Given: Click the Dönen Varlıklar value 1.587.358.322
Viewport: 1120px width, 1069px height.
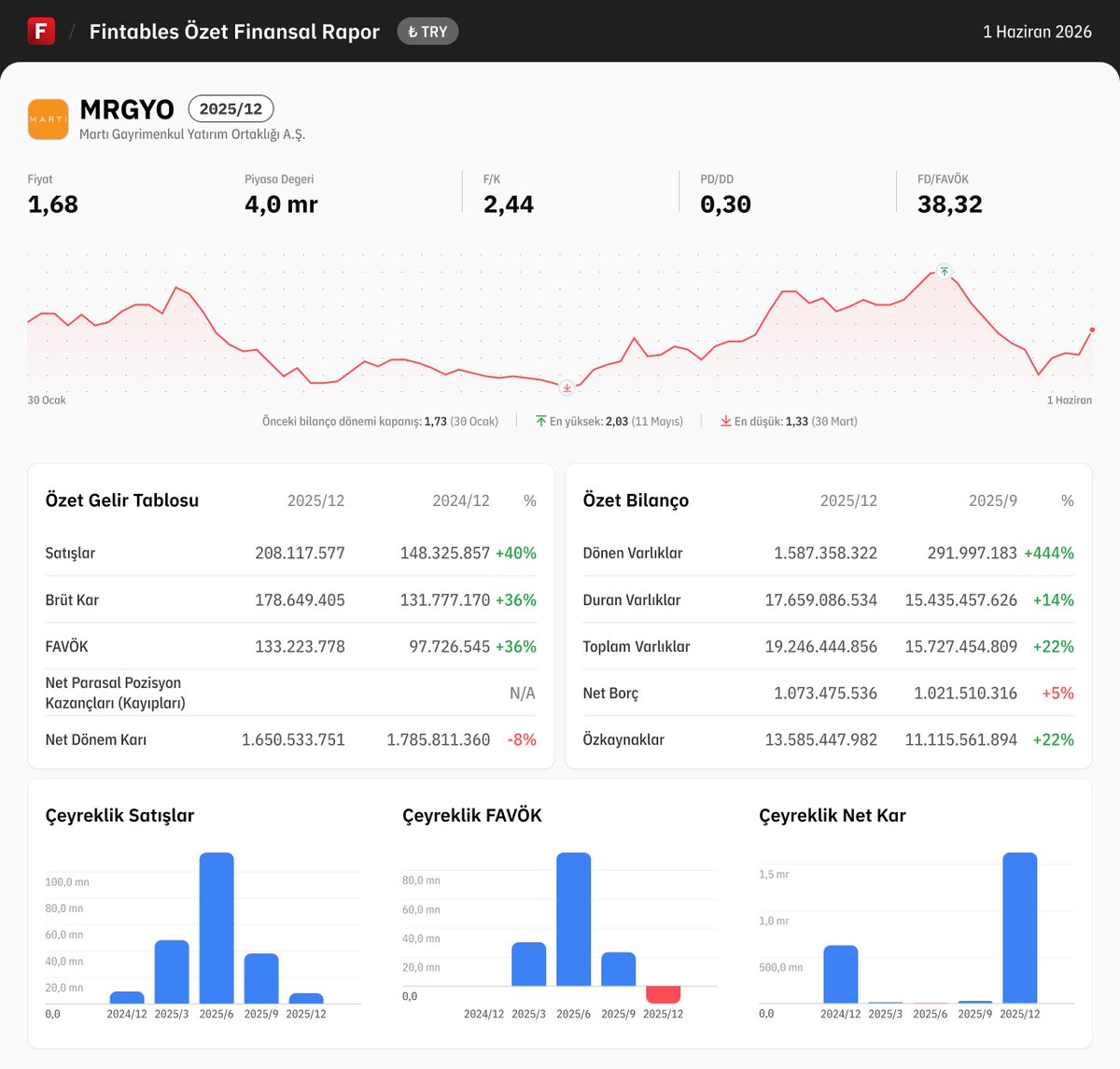Looking at the screenshot, I should point(825,553).
